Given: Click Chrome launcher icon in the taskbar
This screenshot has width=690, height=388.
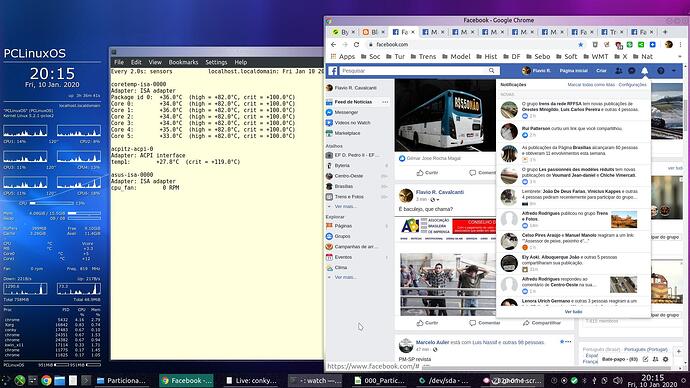Looking at the screenshot, I should [x=46, y=381].
